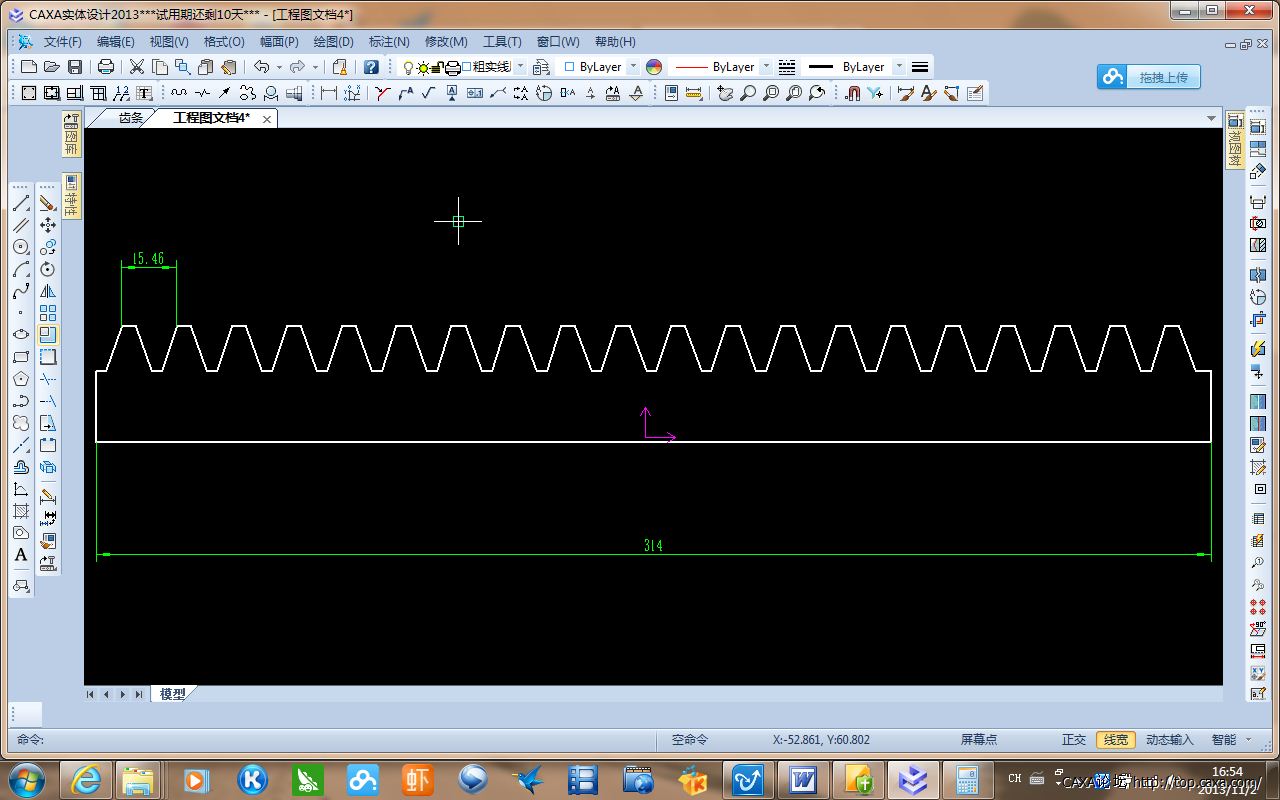Toggle layer visibility lightbulb icon
Viewport: 1280px width, 800px height.
408,67
